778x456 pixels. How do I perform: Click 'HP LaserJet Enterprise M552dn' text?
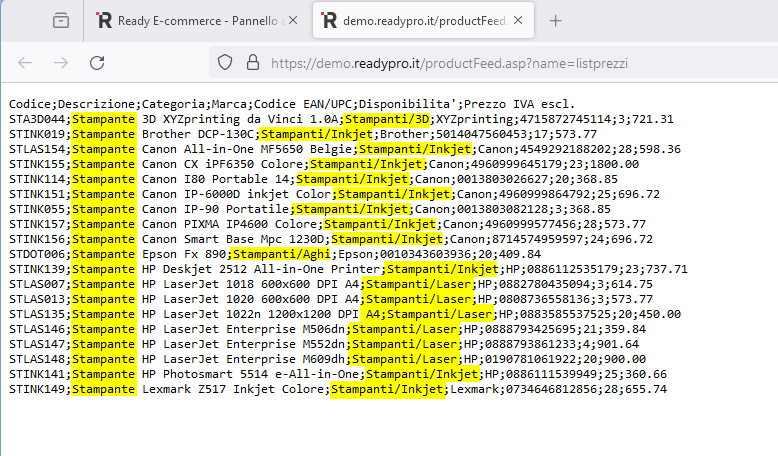pos(243,344)
